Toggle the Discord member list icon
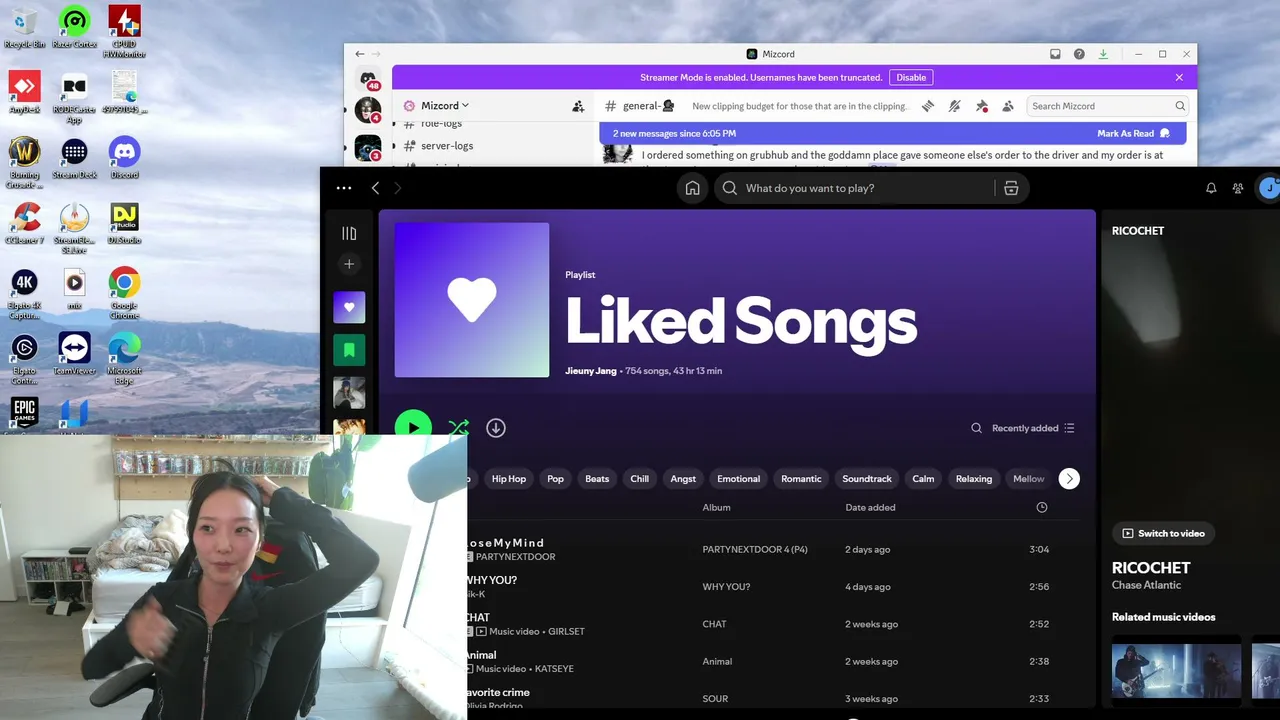Image resolution: width=1280 pixels, height=720 pixels. pos(1008,106)
